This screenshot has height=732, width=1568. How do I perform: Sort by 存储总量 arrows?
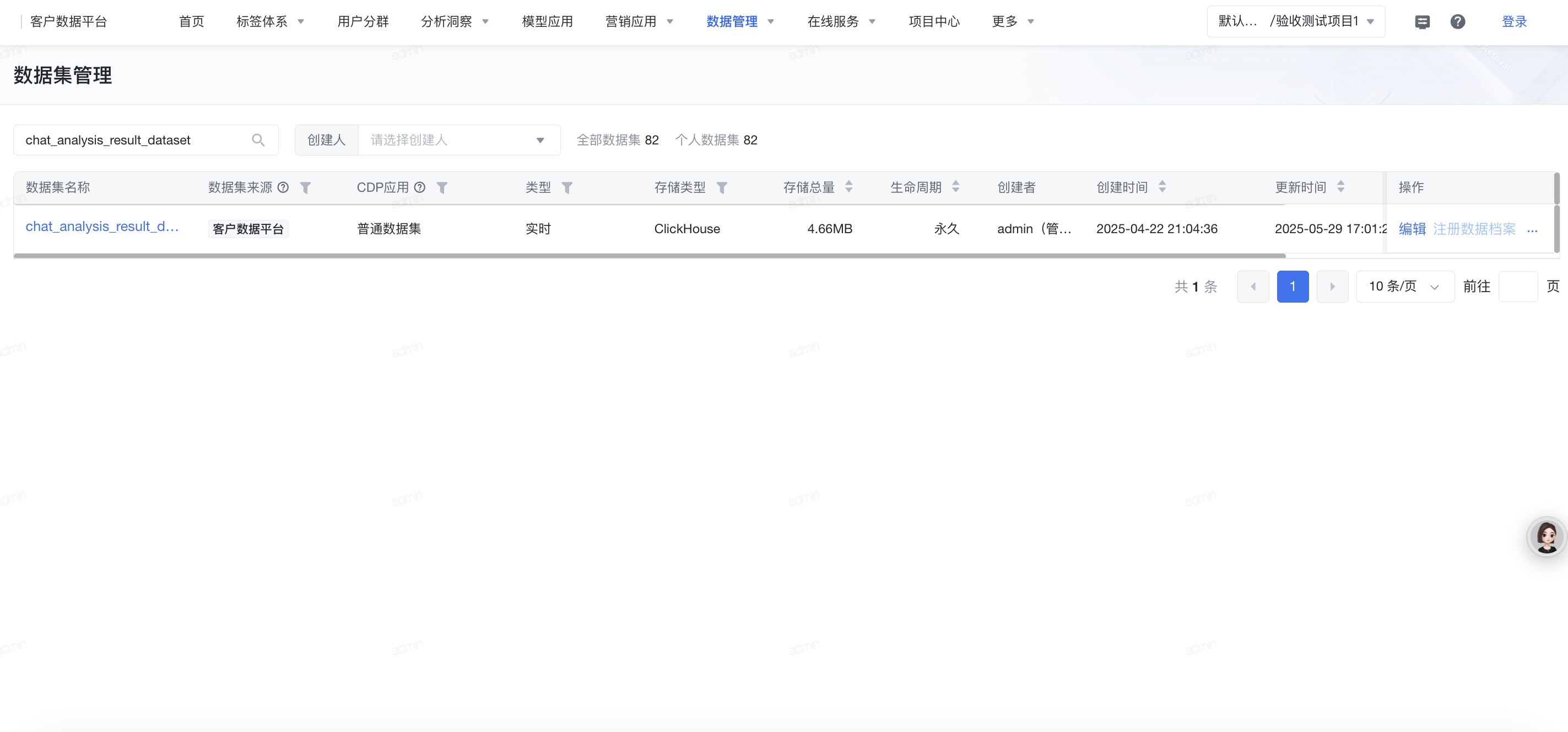pyautogui.click(x=848, y=187)
